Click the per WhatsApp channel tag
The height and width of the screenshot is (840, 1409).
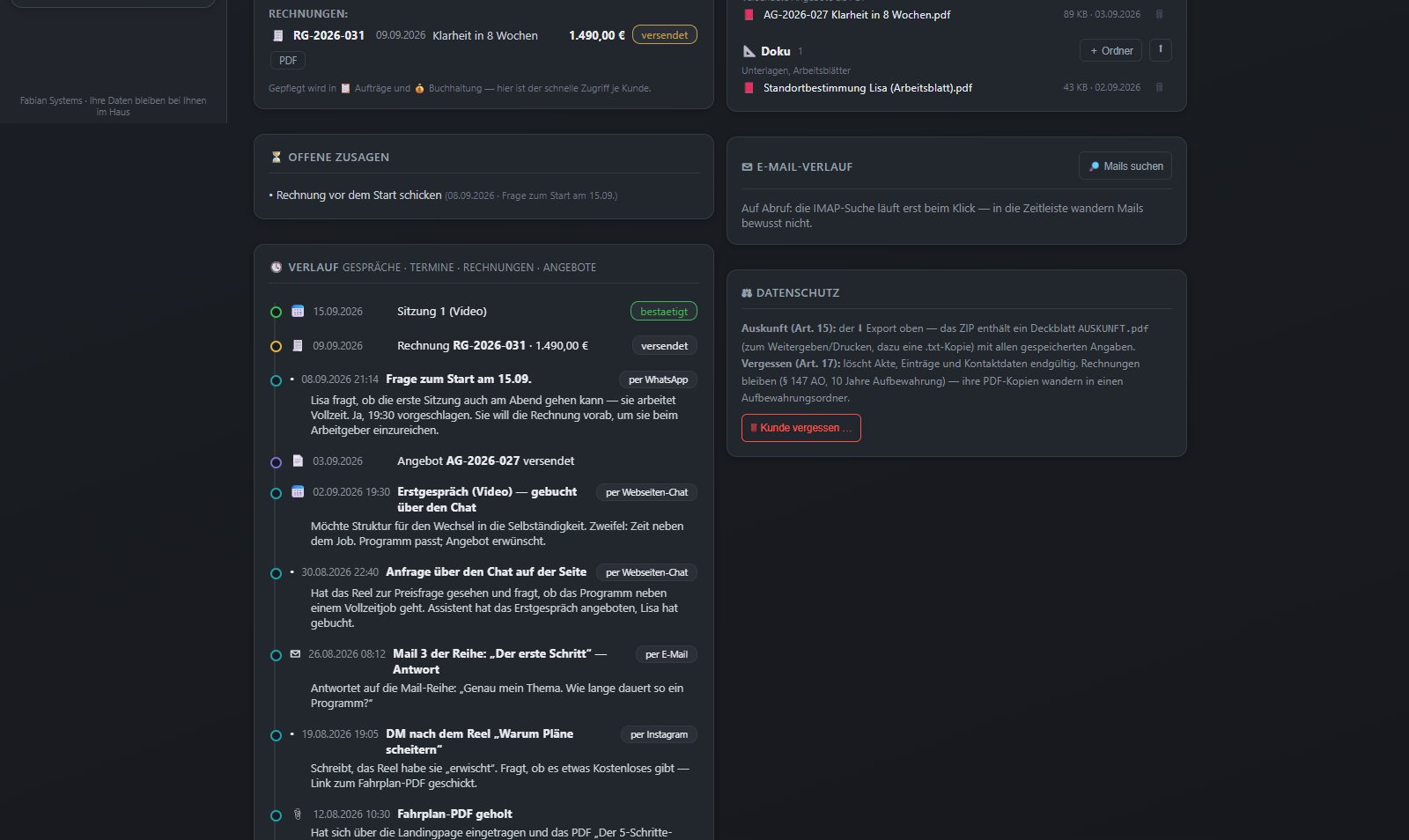tap(659, 379)
